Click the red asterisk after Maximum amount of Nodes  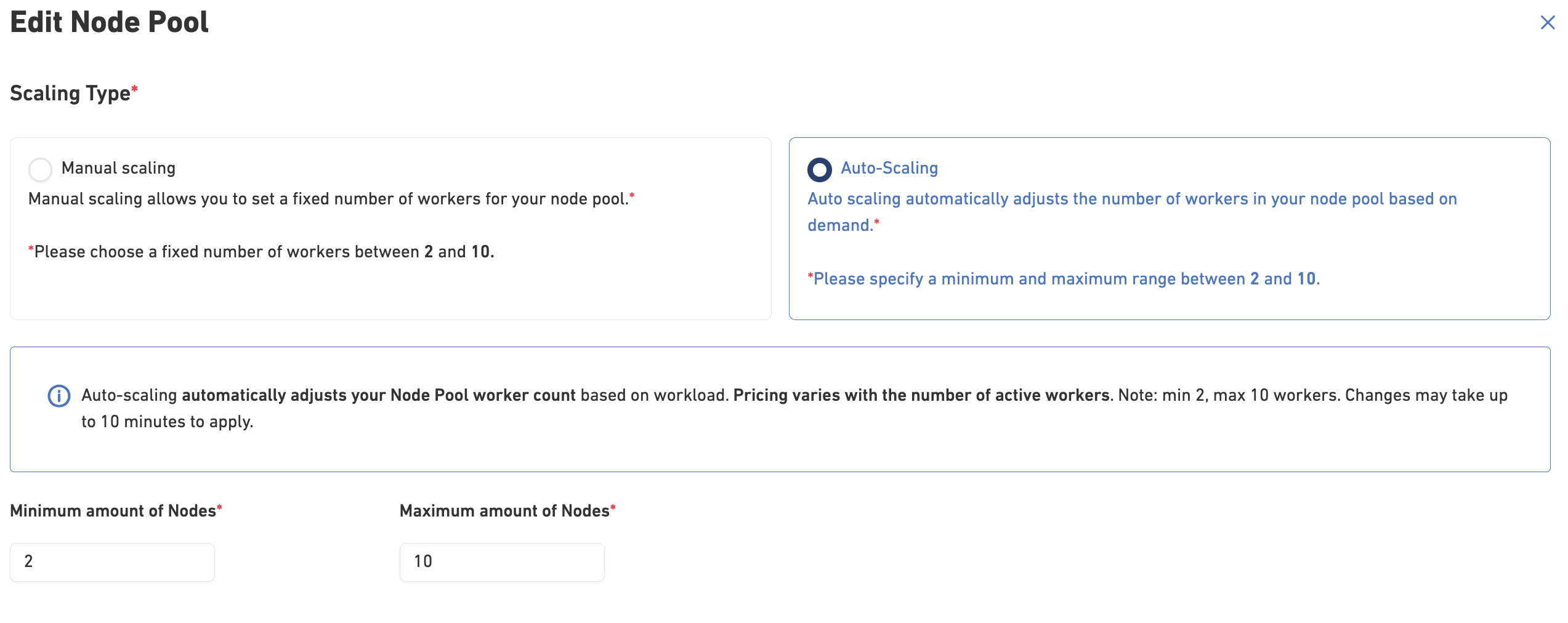[x=613, y=507]
